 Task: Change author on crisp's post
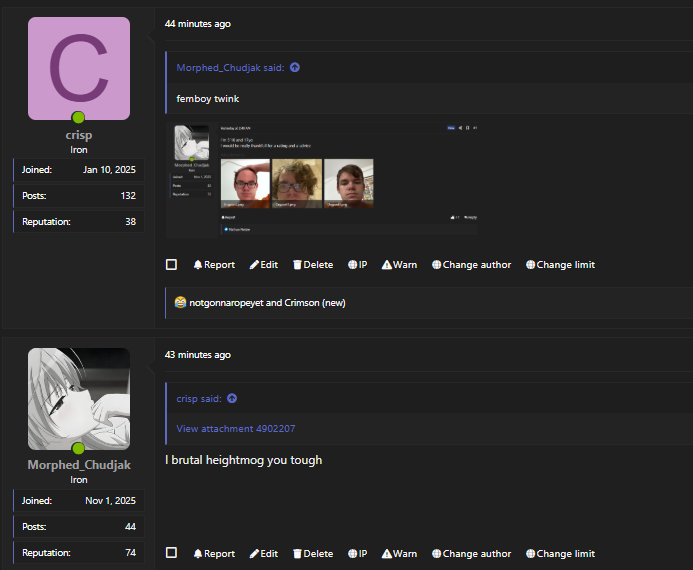click(472, 265)
